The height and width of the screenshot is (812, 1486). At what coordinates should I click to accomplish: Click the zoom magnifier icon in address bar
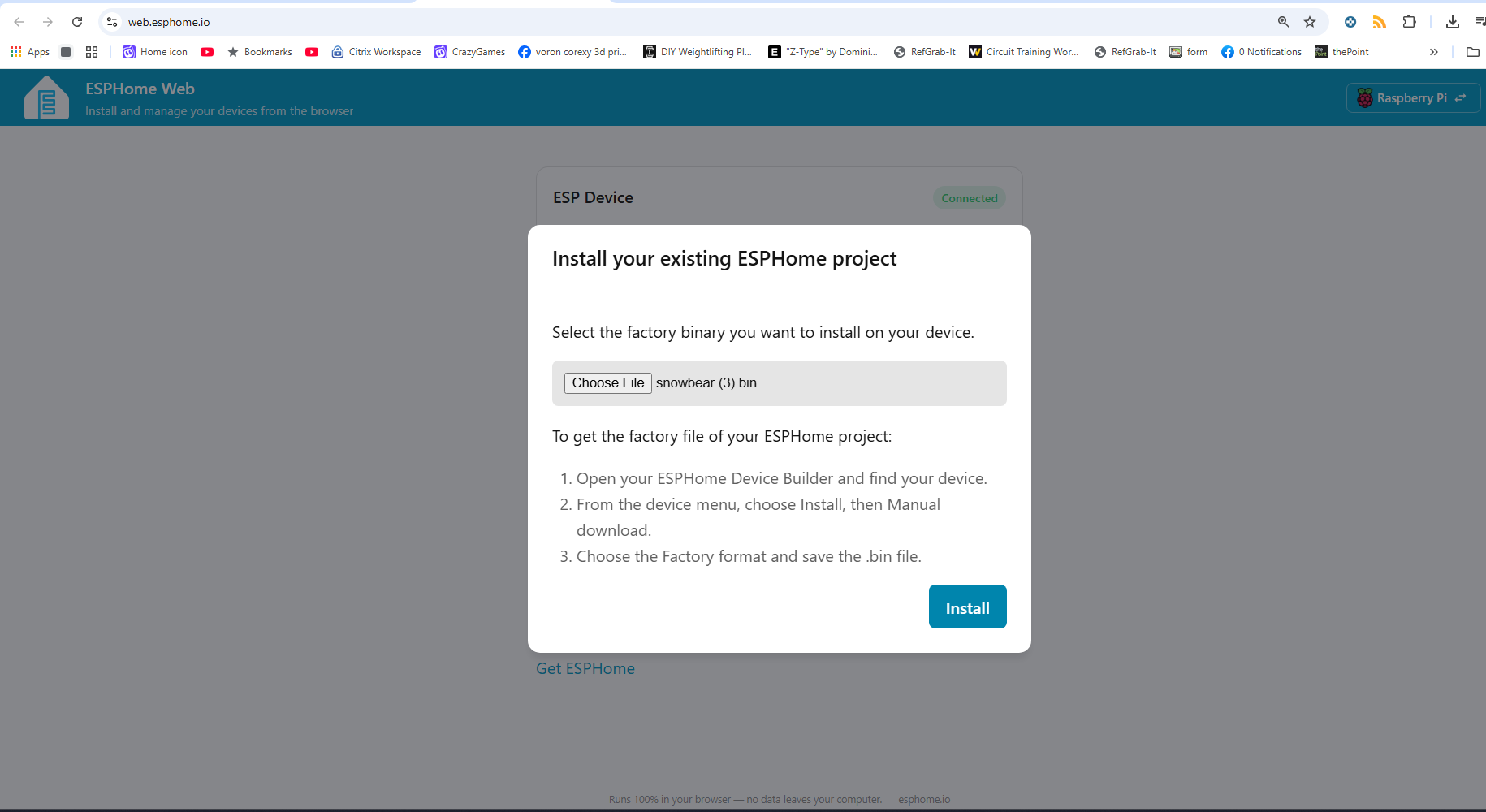(1284, 22)
